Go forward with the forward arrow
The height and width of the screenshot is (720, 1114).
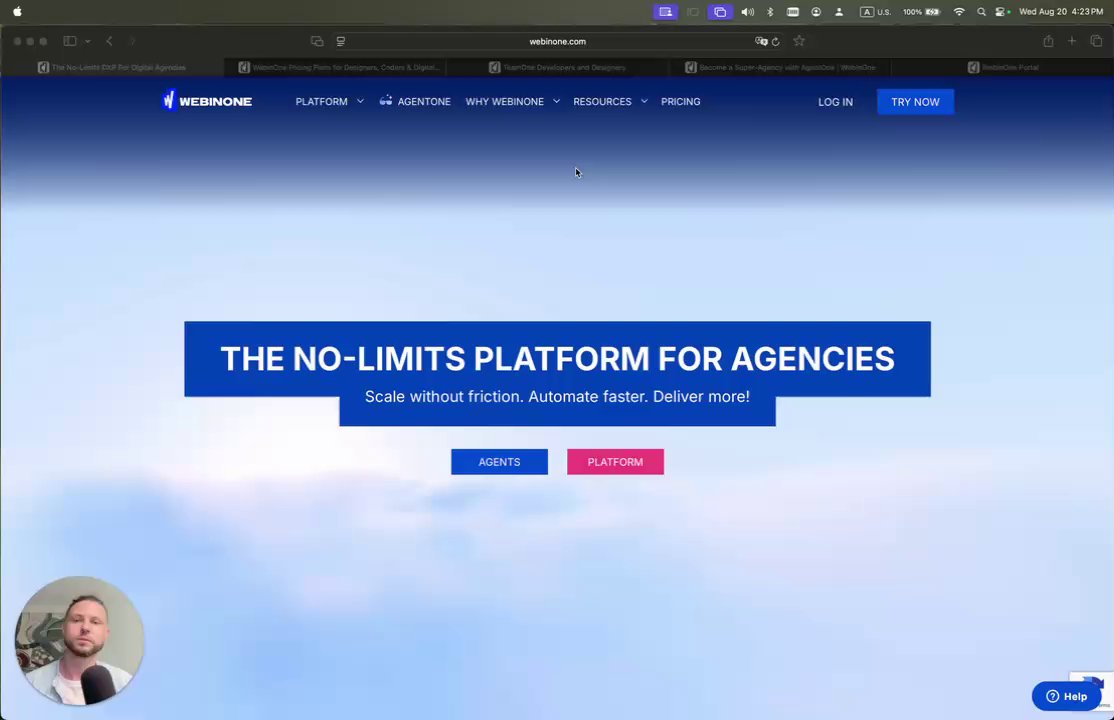133,41
